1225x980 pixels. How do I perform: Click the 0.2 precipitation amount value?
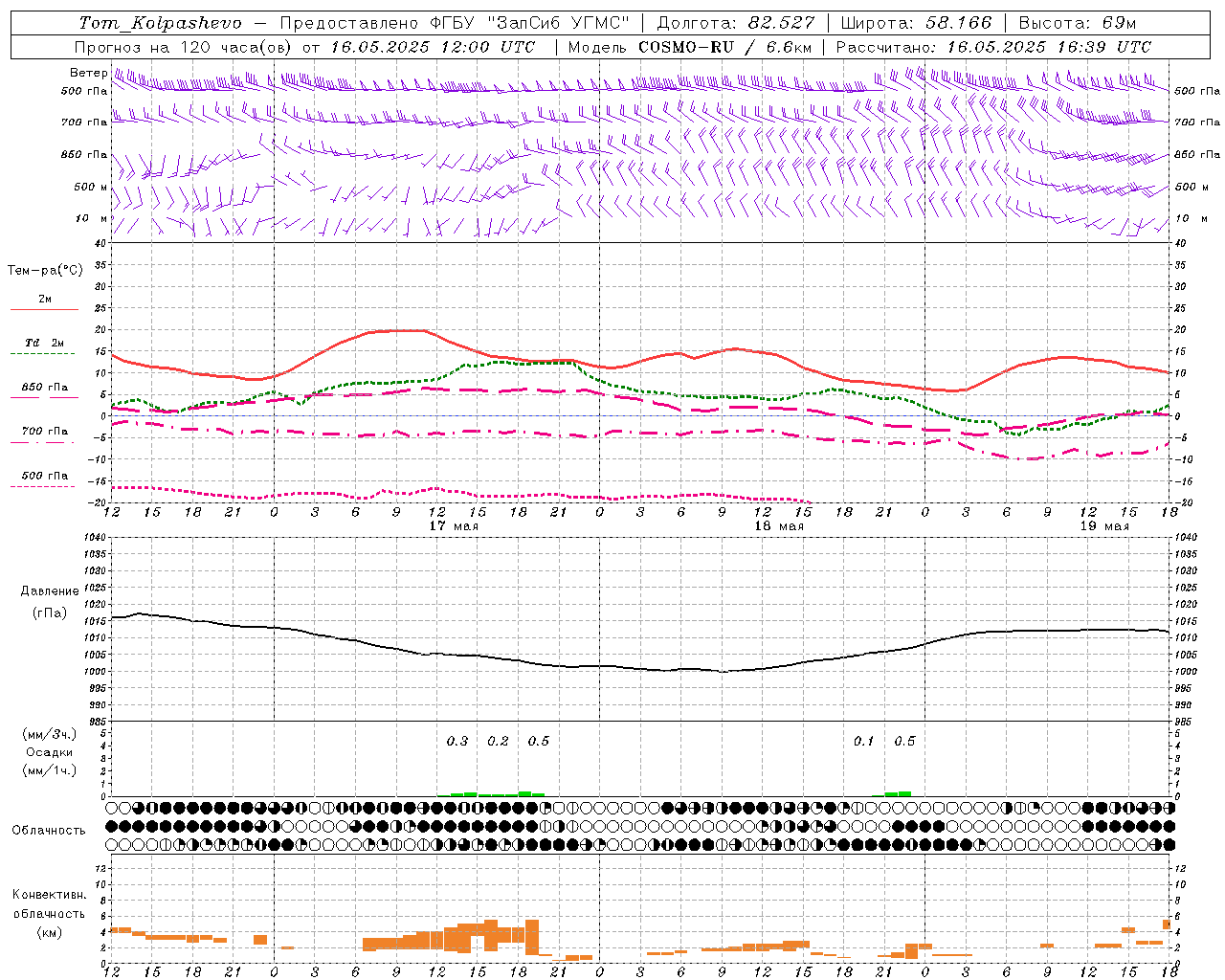(499, 741)
